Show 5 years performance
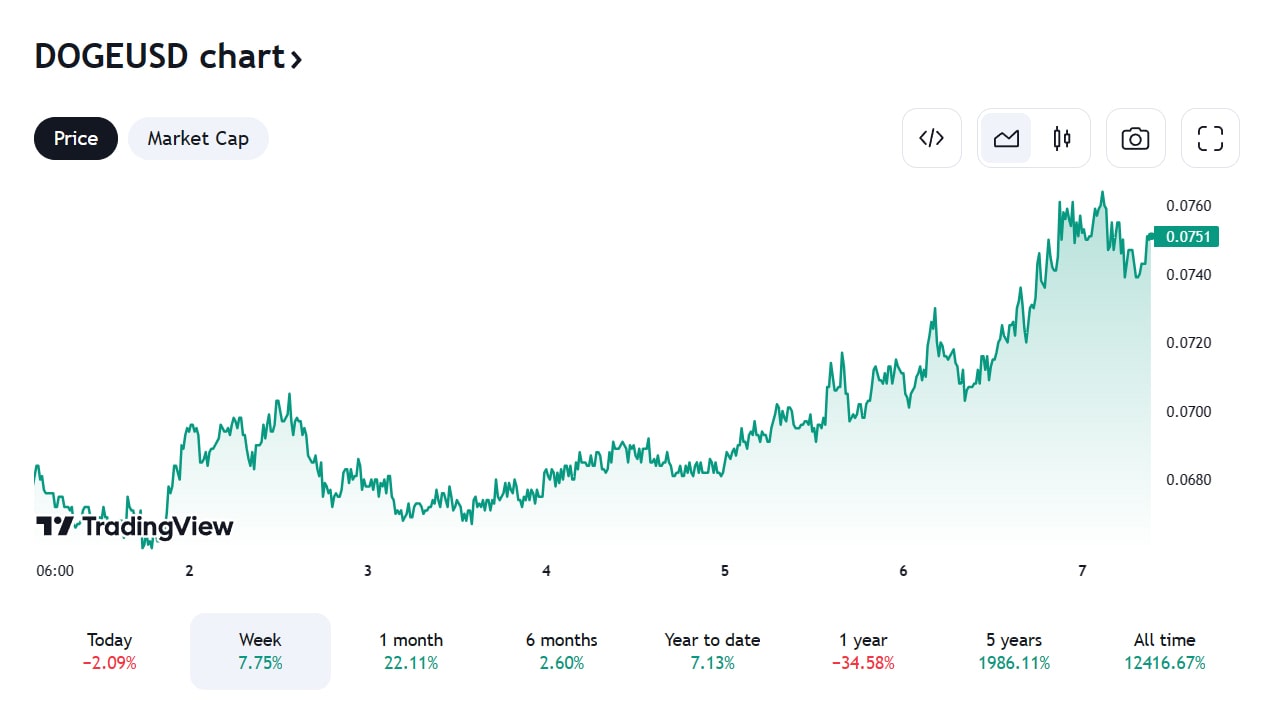 tap(1014, 651)
